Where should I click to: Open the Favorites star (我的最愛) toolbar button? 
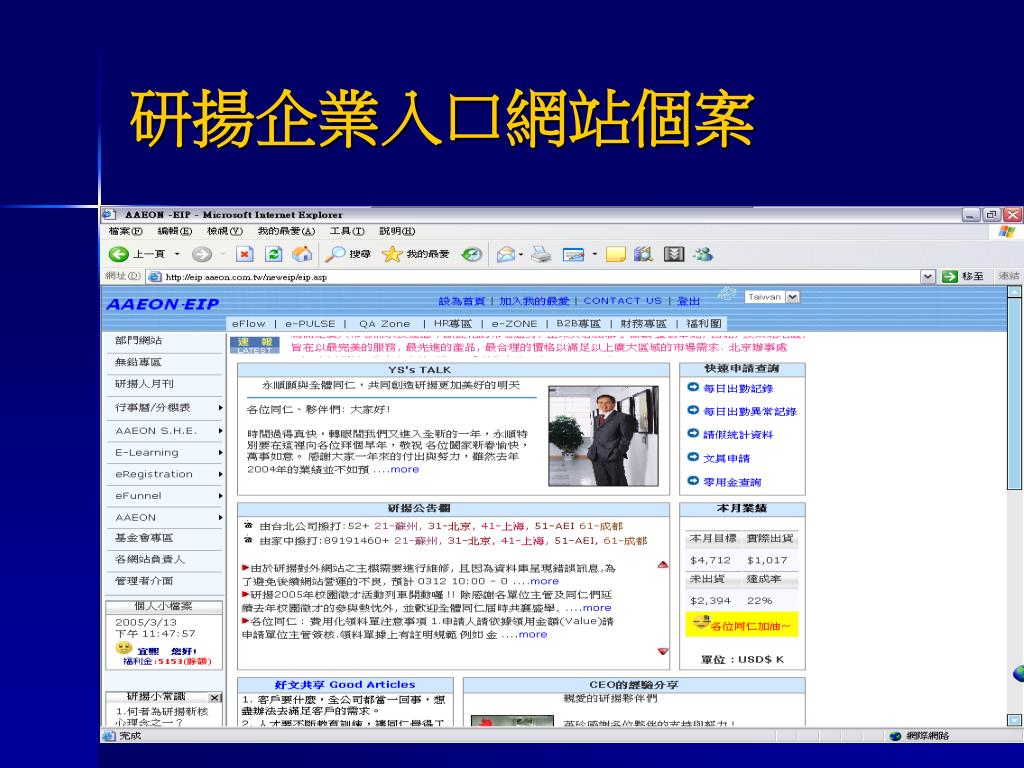click(416, 254)
